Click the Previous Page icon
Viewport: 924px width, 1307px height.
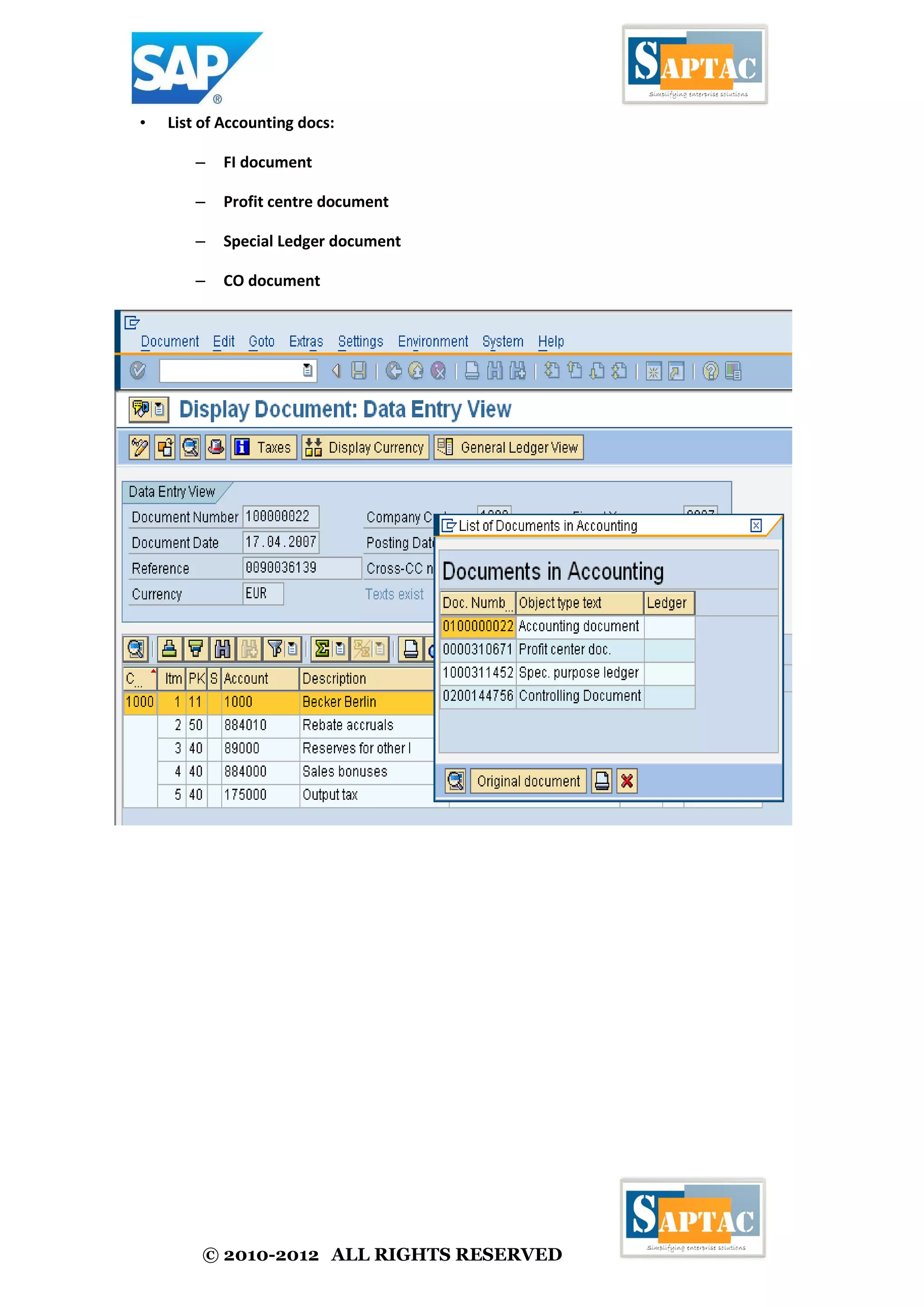pos(575,371)
